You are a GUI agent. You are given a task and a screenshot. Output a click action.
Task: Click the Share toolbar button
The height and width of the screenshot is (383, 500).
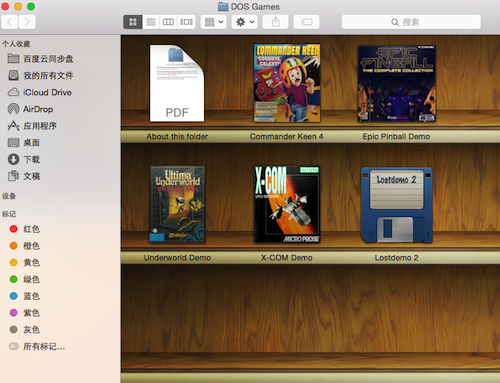(275, 22)
